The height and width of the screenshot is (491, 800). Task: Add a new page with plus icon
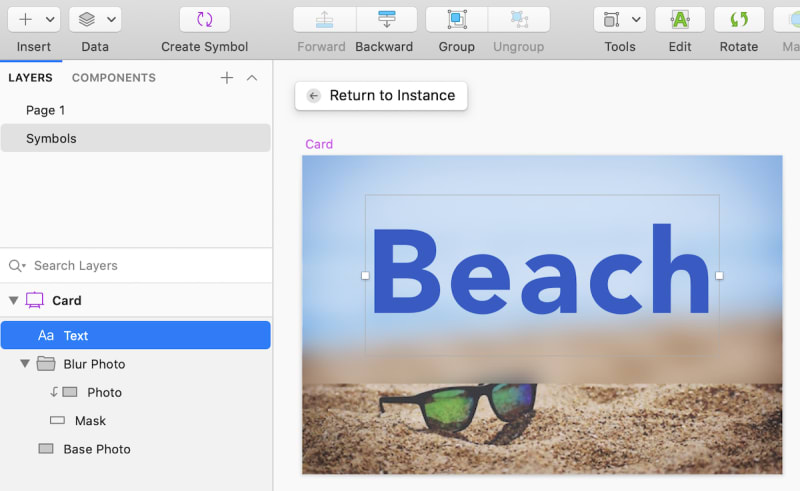coord(227,78)
